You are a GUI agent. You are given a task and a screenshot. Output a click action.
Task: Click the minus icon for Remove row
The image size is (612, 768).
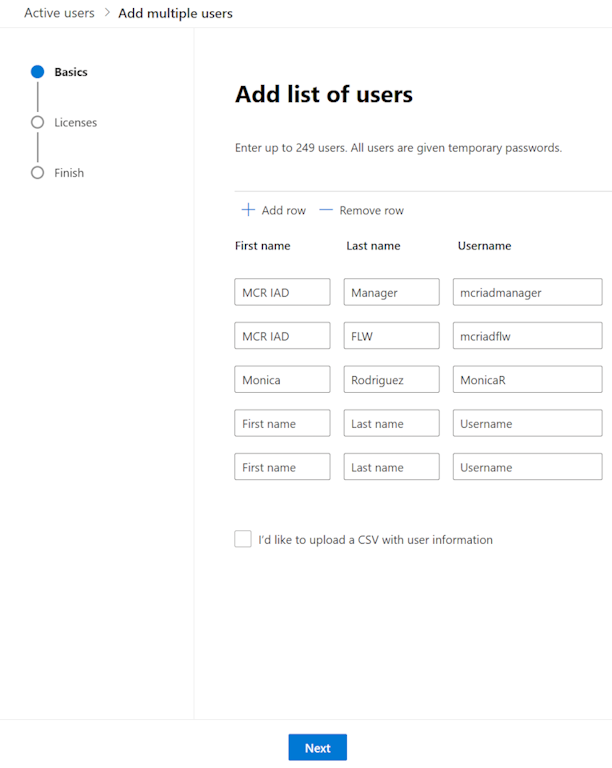pyautogui.click(x=325, y=210)
